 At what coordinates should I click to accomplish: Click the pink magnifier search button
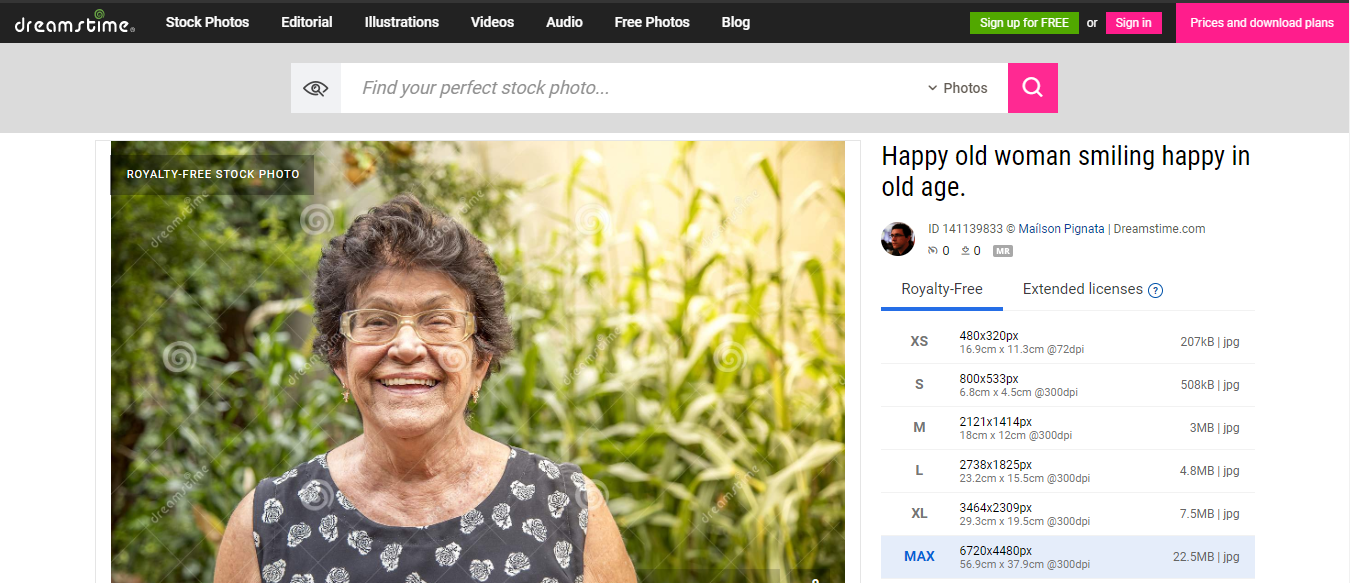point(1033,88)
